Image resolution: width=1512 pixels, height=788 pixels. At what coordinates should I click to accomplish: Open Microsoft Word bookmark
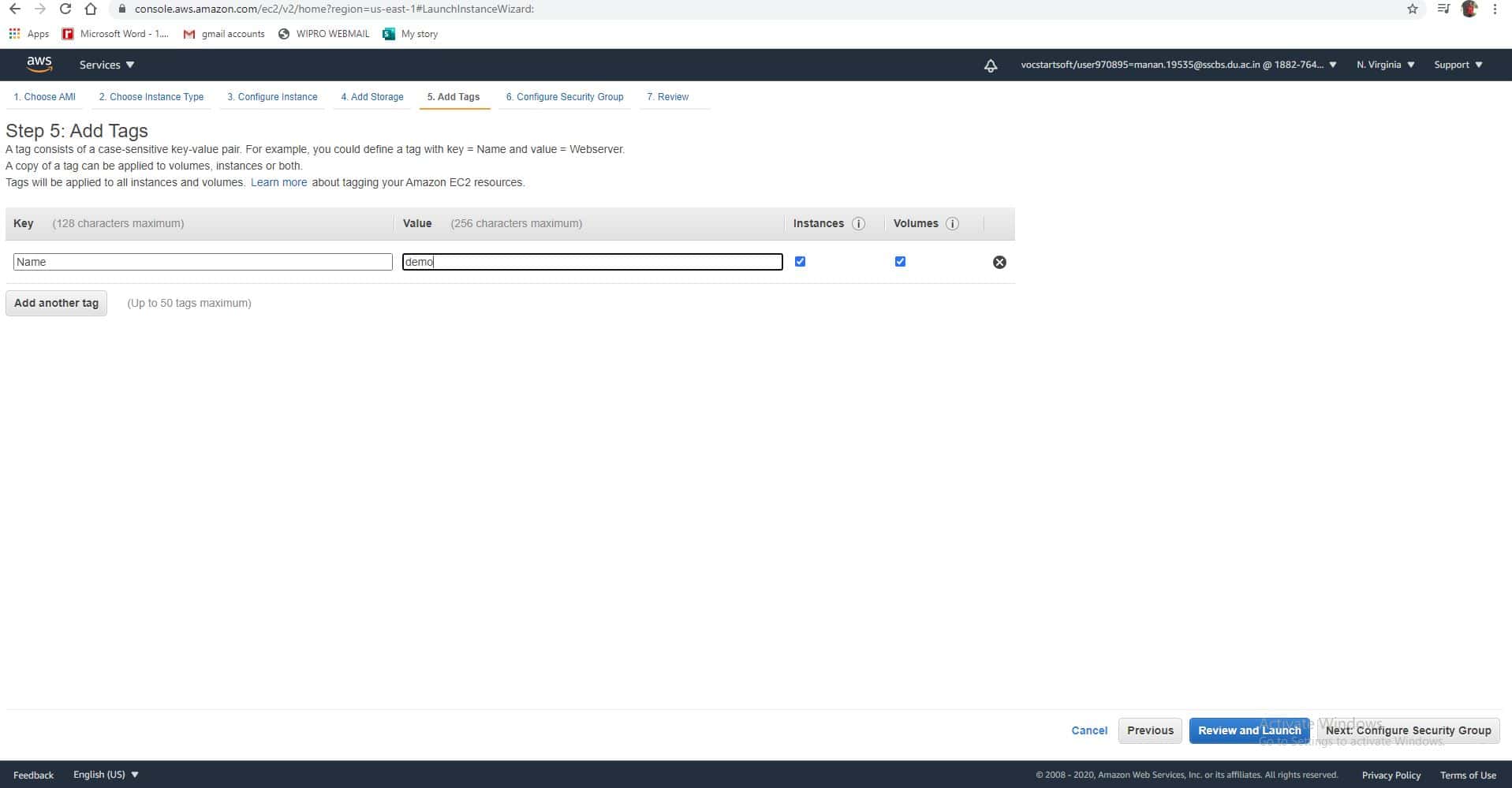[115, 34]
